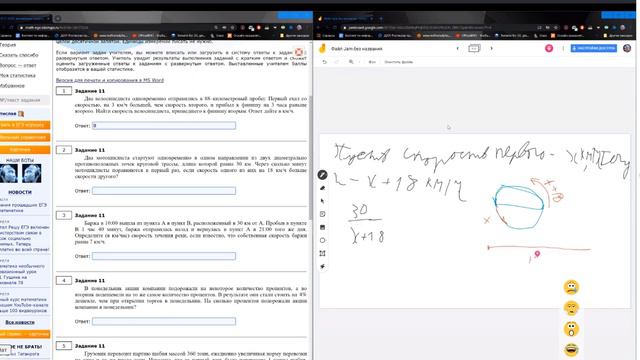Choose the Select arrow tool
640x360 pixels.
point(322,201)
